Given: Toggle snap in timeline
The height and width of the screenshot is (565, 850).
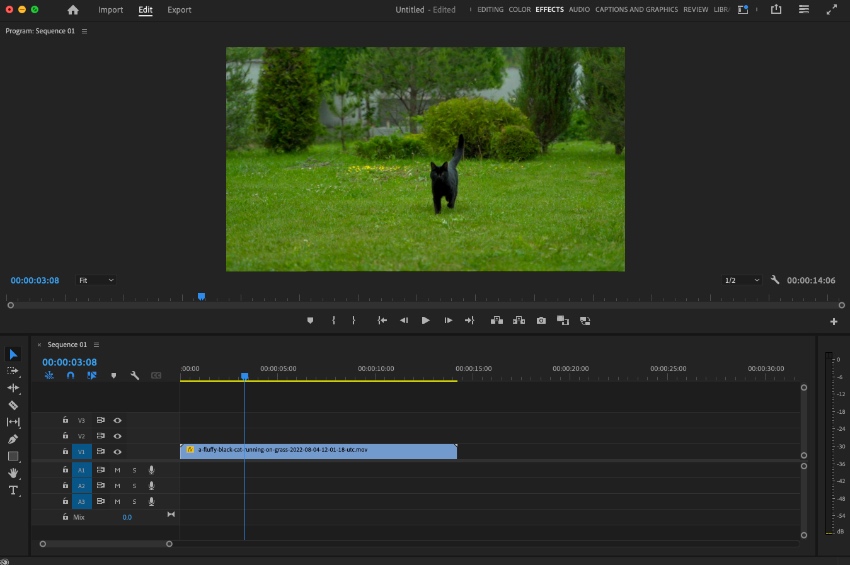Looking at the screenshot, I should (70, 376).
